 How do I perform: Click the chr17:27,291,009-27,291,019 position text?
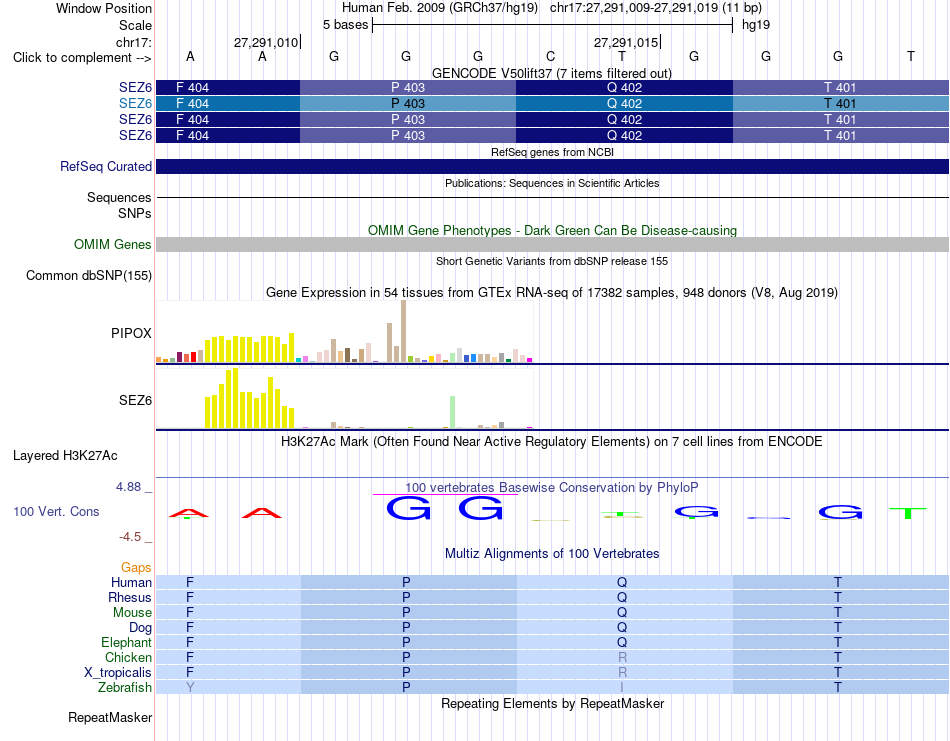(x=656, y=8)
